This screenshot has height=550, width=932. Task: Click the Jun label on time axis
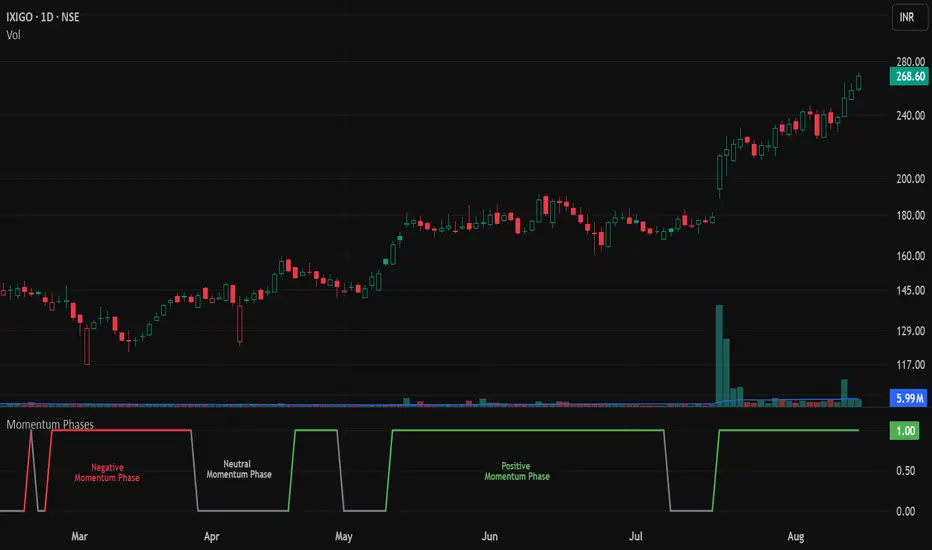point(489,536)
